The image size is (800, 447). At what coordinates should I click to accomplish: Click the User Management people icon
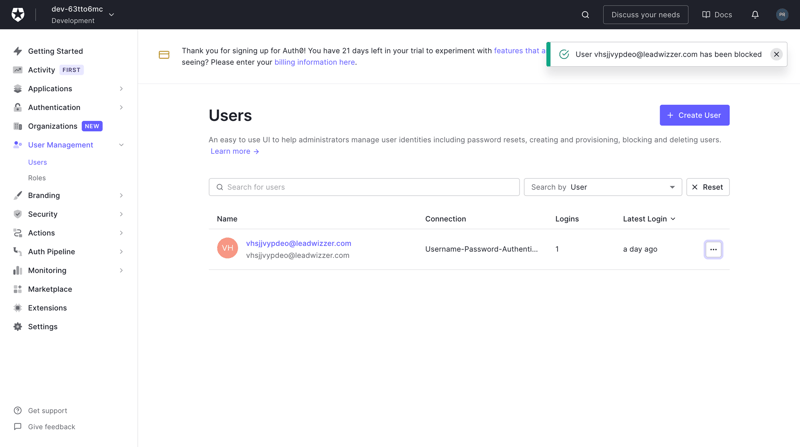pyautogui.click(x=18, y=145)
